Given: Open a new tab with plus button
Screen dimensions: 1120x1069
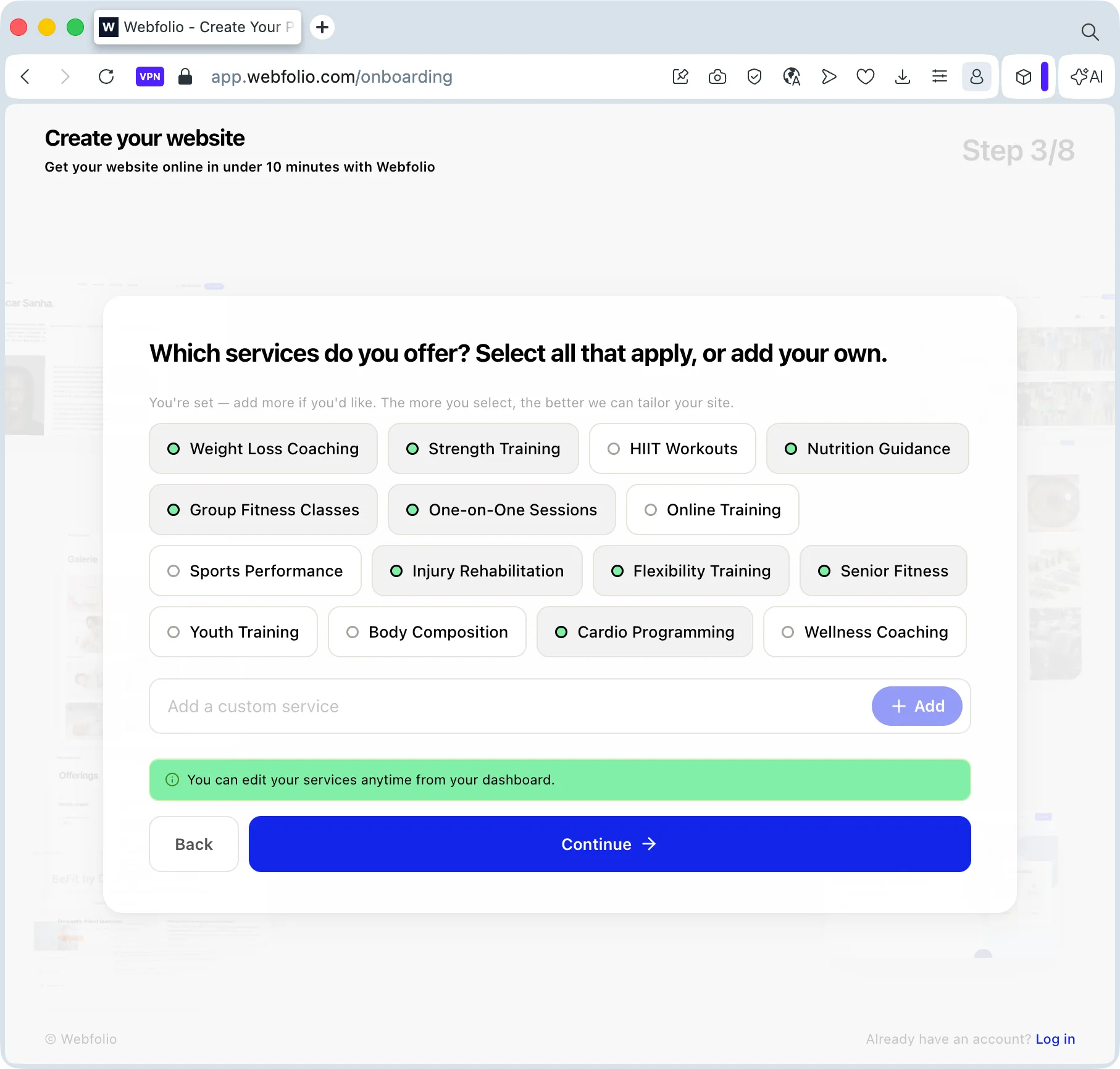Looking at the screenshot, I should (x=322, y=27).
